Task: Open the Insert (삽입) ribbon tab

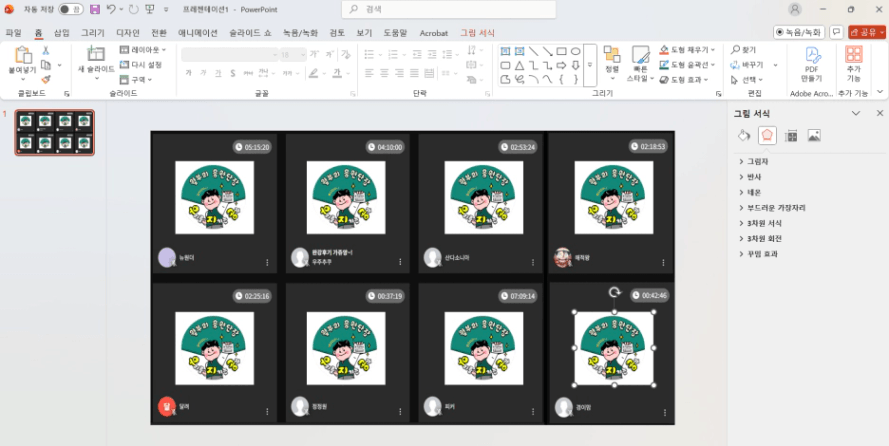Action: point(62,33)
